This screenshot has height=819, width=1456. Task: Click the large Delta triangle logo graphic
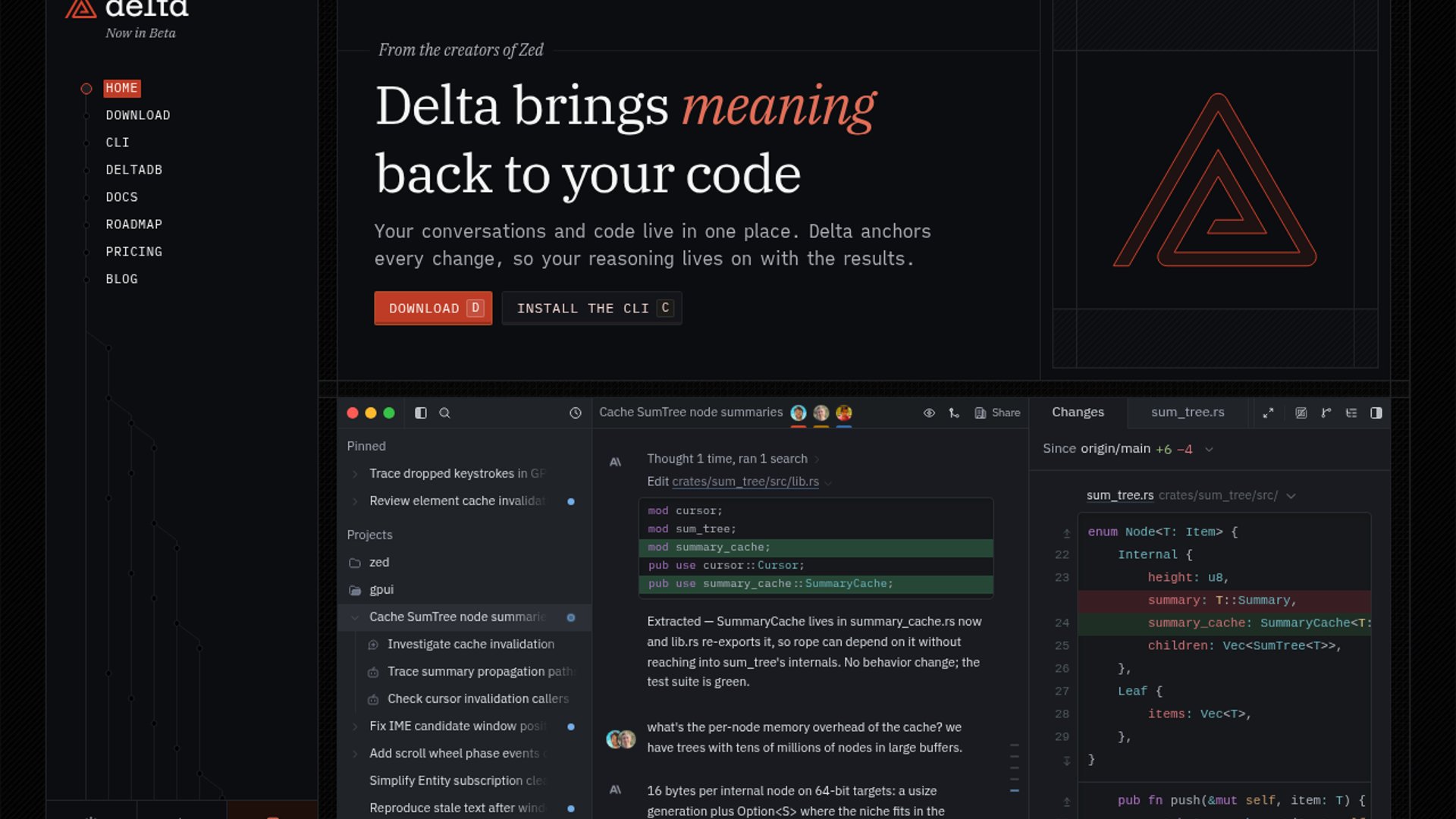[1216, 180]
